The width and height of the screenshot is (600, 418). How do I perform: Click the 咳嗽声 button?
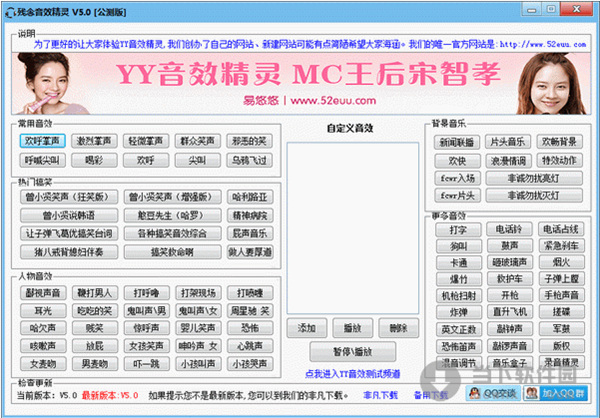click(43, 346)
